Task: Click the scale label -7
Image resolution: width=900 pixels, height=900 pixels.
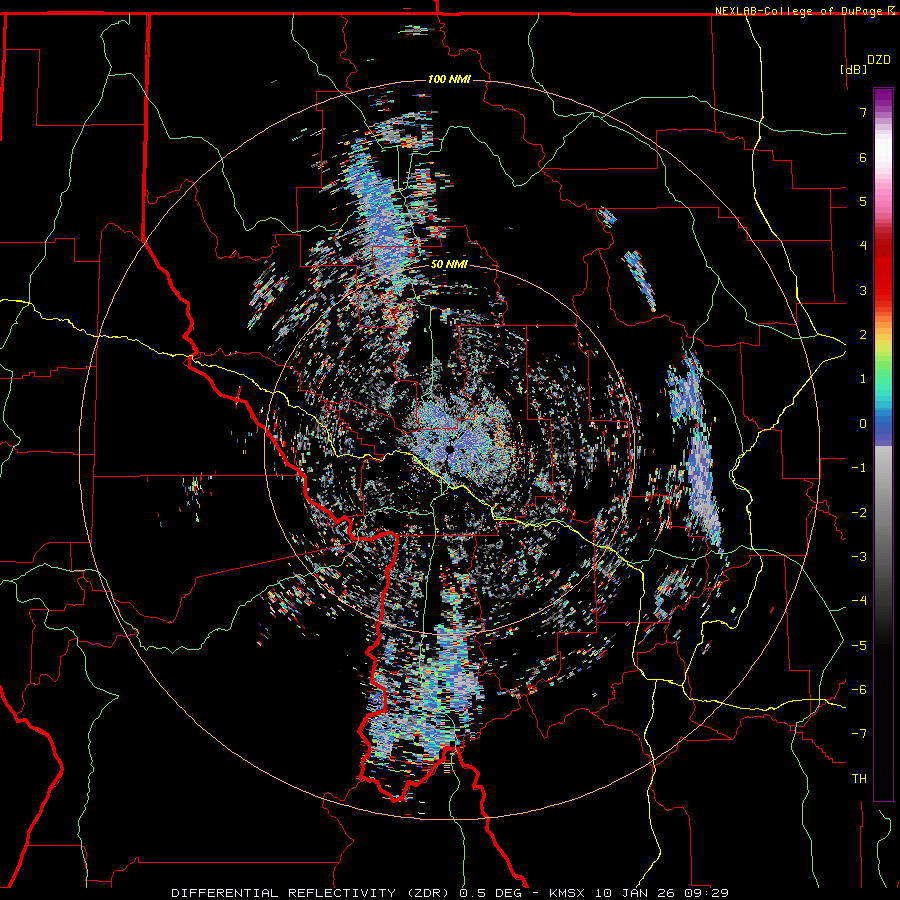Action: tap(859, 734)
